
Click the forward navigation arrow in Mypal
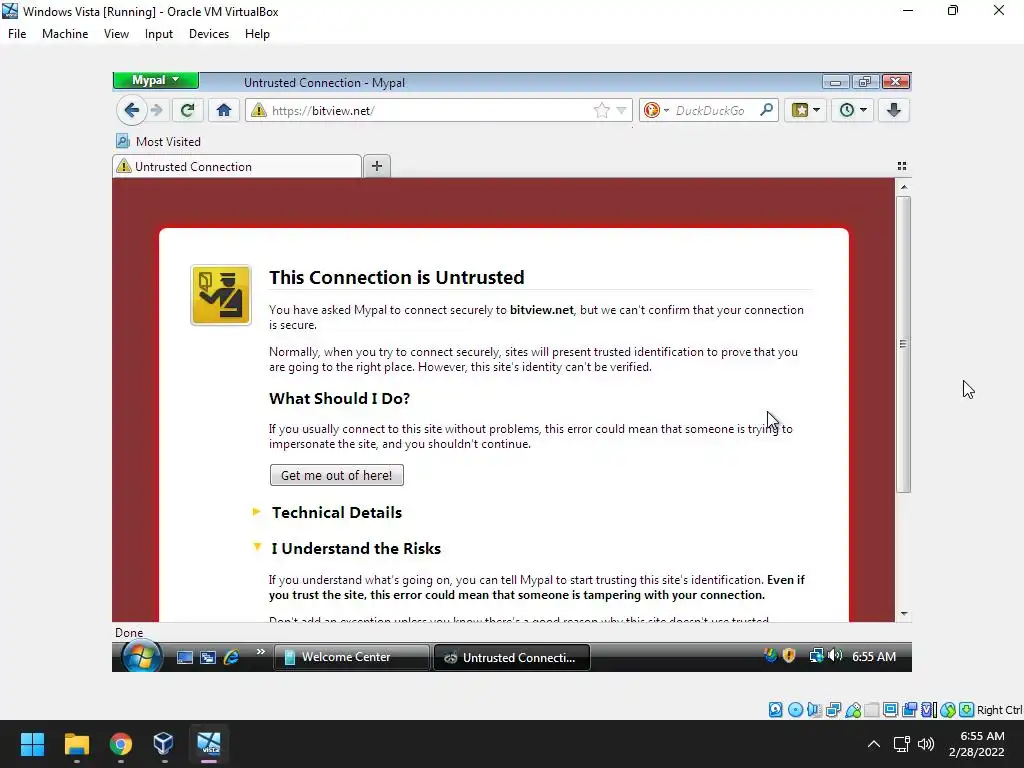tap(157, 110)
